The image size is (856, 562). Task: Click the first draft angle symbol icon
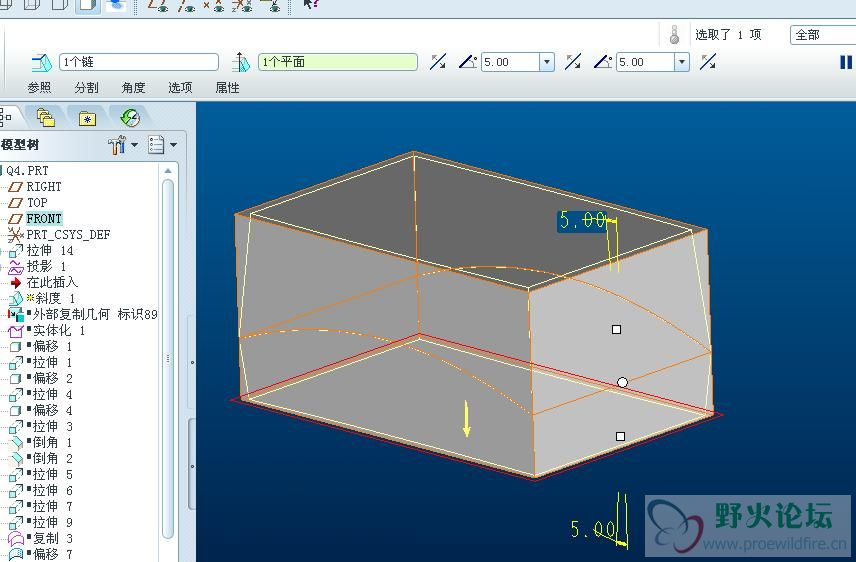coord(467,62)
